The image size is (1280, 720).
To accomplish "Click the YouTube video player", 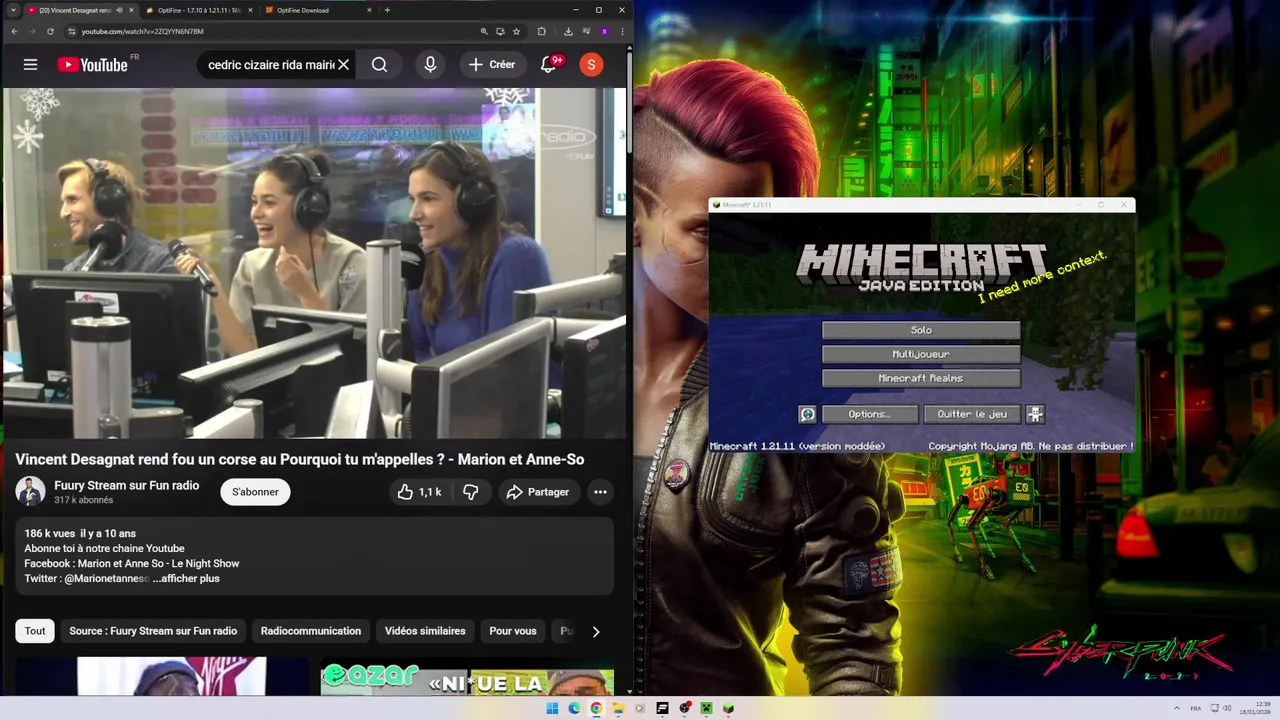I will 314,263.
